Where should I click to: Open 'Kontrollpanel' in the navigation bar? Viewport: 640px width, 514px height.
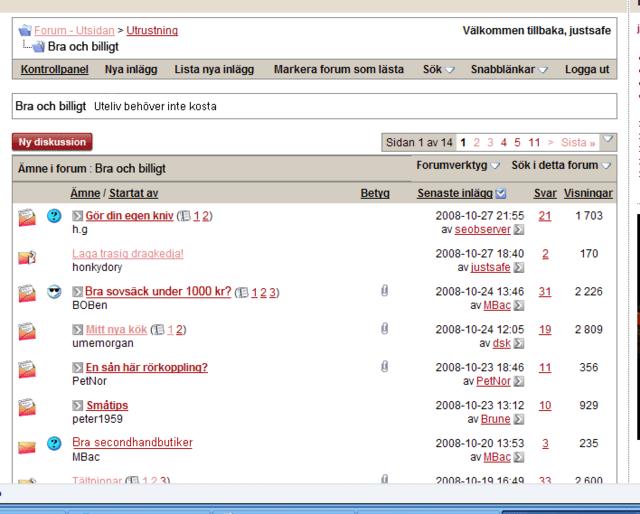[54, 70]
